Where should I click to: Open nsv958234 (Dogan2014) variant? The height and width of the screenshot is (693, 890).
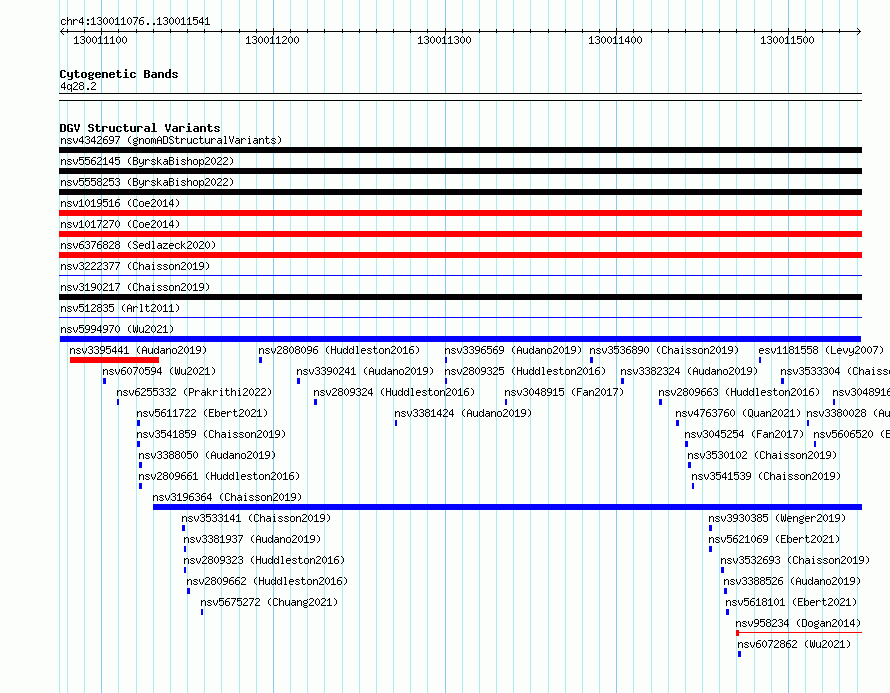[x=798, y=623]
